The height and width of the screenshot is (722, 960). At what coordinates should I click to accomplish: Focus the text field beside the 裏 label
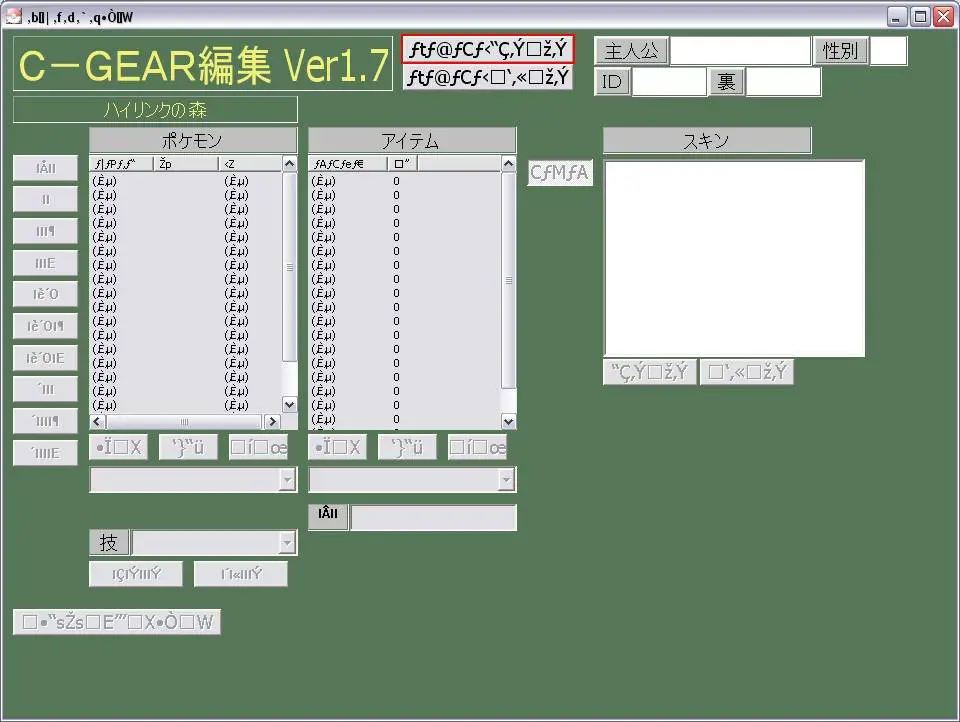click(x=783, y=81)
